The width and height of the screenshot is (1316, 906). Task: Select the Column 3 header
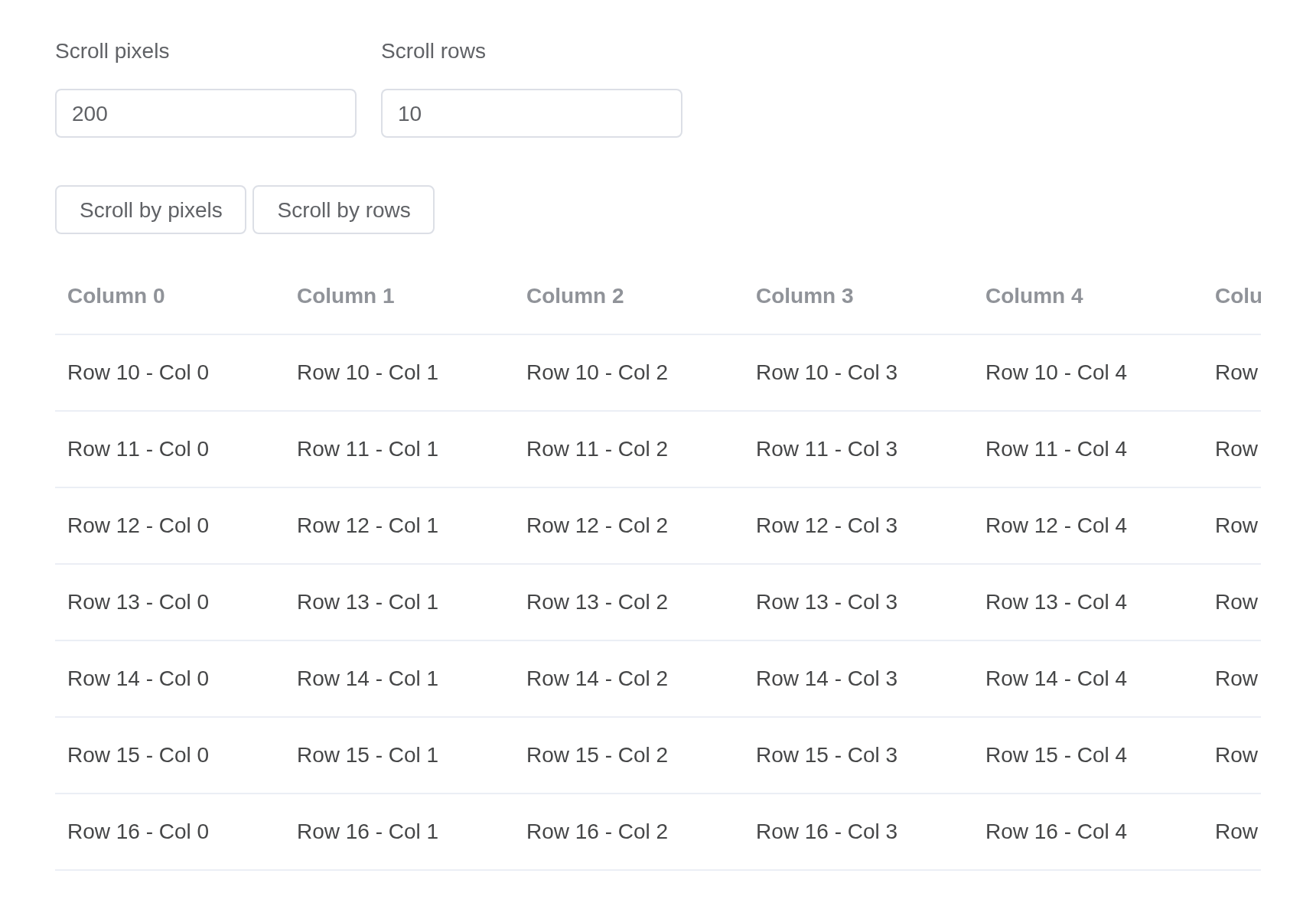(858, 296)
